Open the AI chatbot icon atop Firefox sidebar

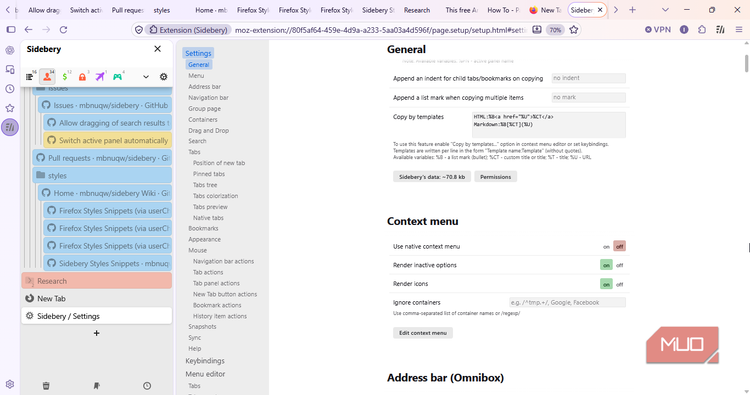pos(10,50)
